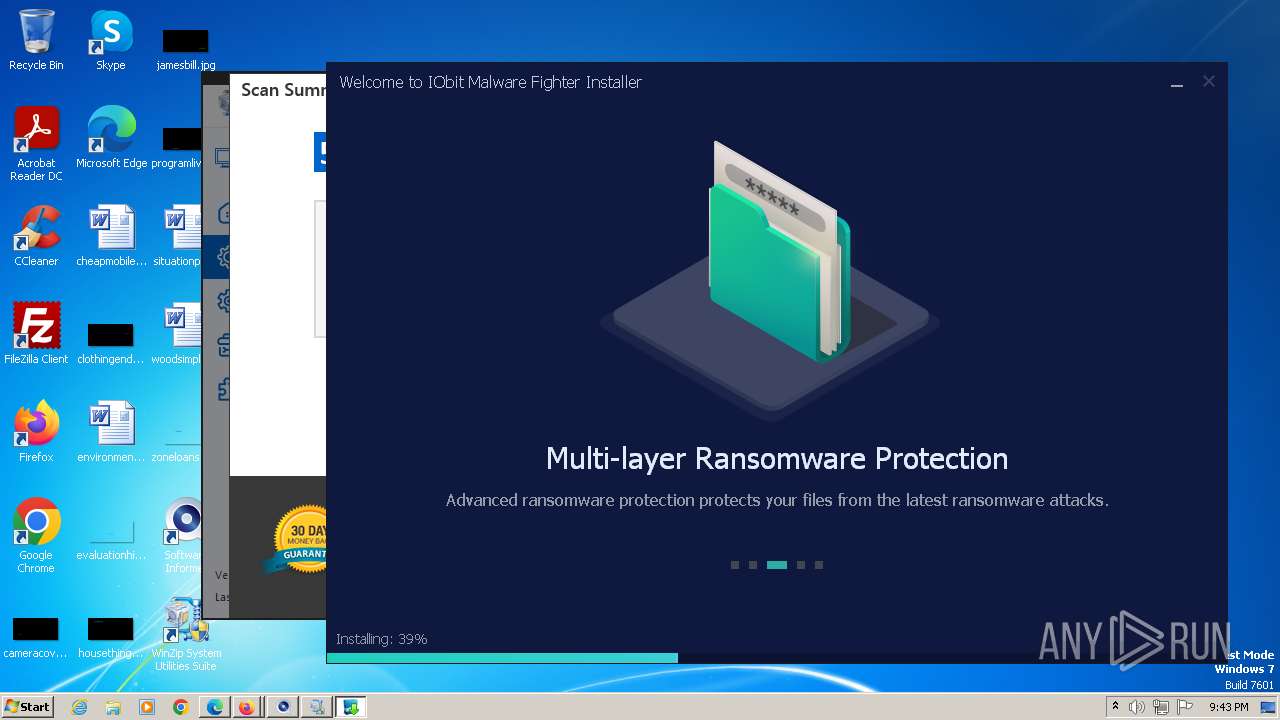Select the evaluationhi desktop file
The width and height of the screenshot is (1280, 720).
[111, 542]
